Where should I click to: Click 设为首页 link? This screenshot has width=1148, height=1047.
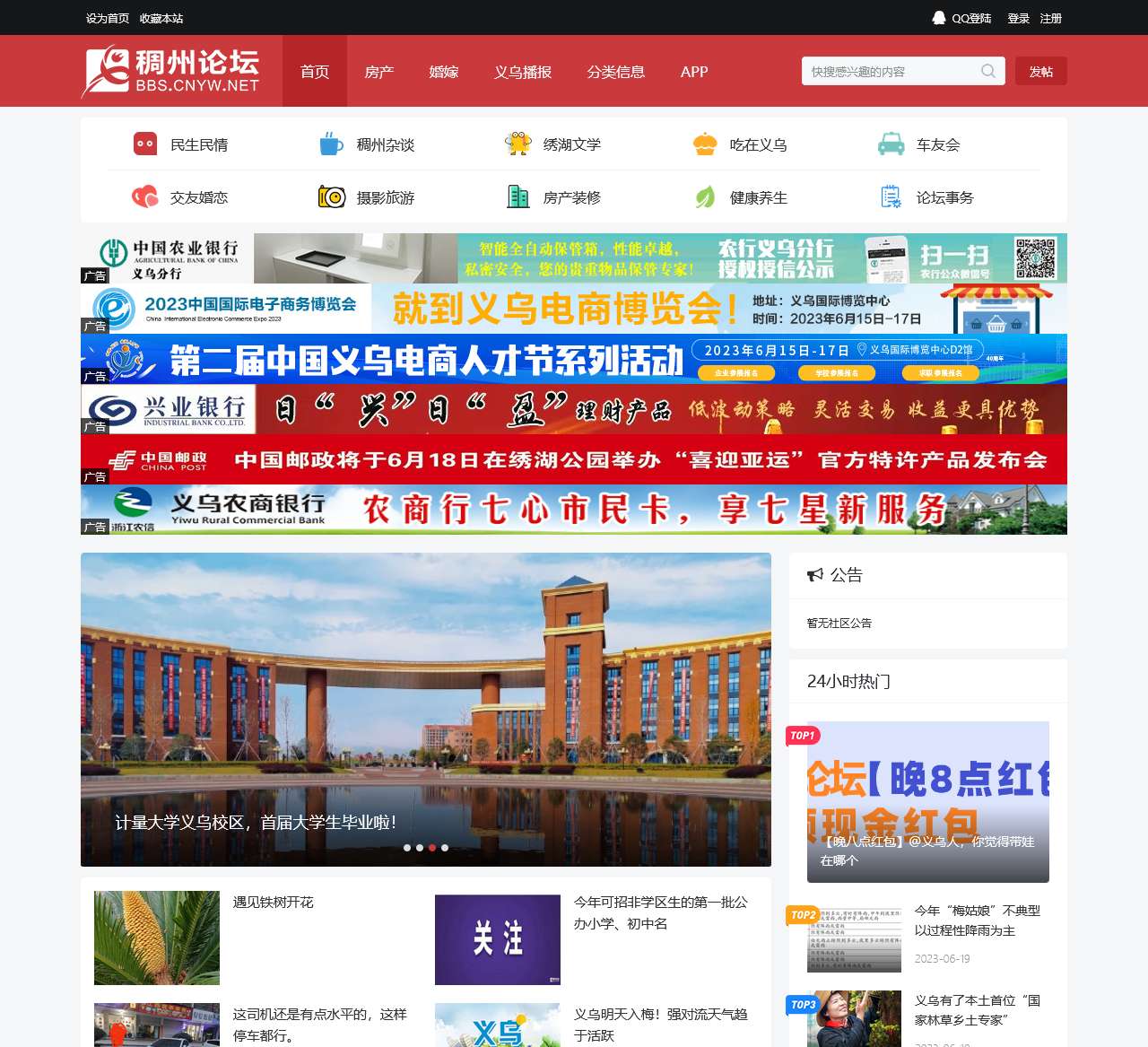(108, 18)
